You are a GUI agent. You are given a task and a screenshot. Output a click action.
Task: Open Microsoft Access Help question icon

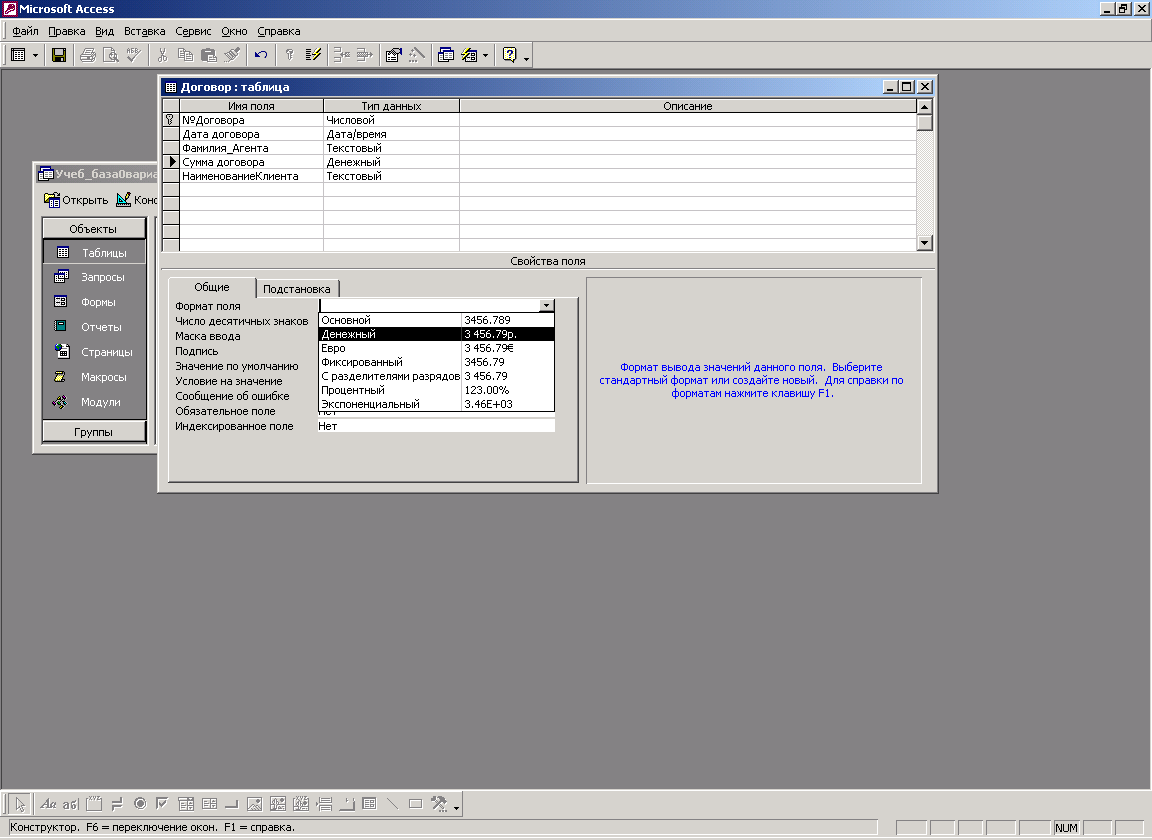coord(510,55)
